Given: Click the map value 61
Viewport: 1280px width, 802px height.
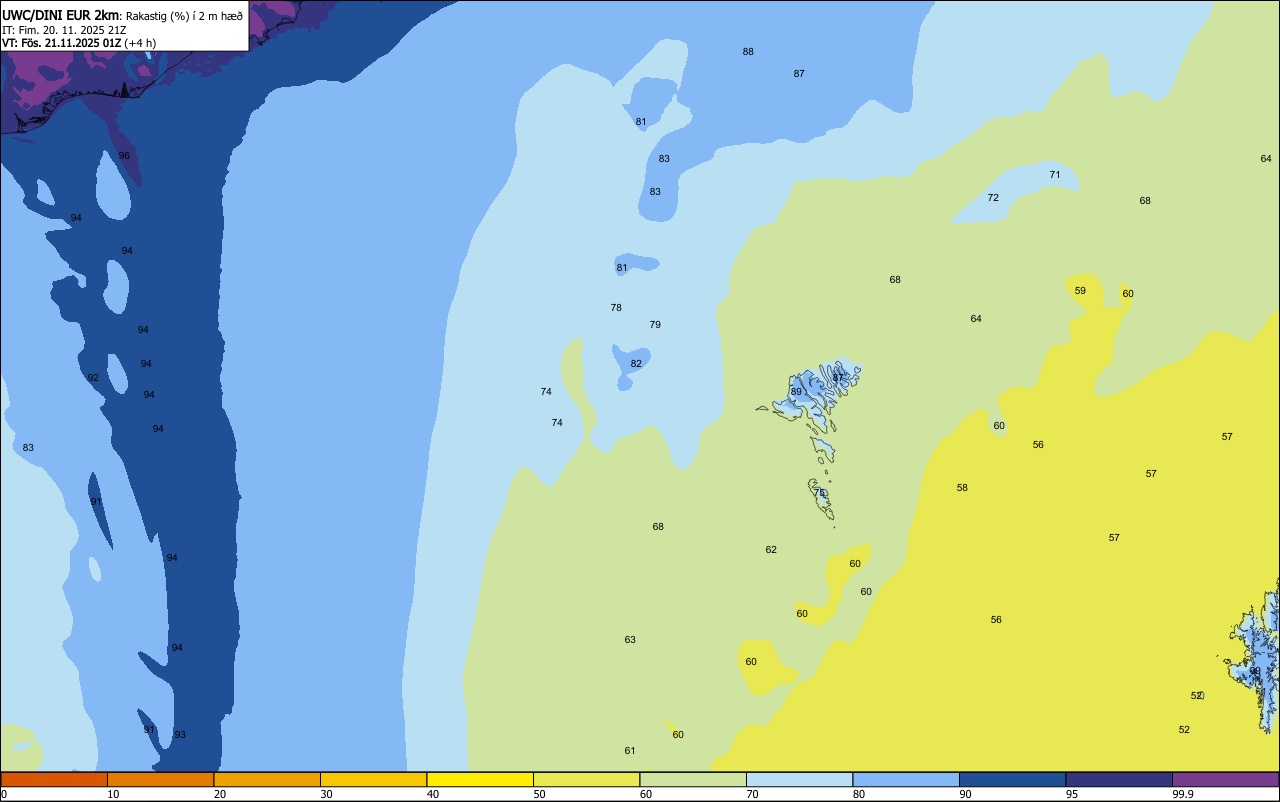Looking at the screenshot, I should (630, 751).
